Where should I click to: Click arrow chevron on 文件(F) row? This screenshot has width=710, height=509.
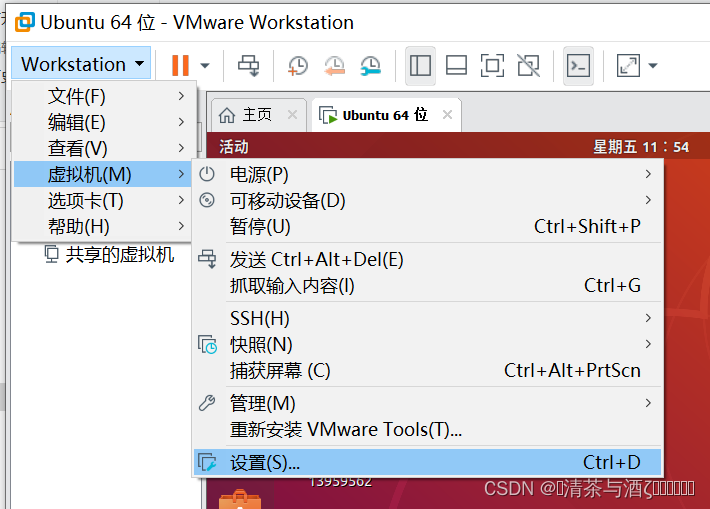tap(181, 96)
